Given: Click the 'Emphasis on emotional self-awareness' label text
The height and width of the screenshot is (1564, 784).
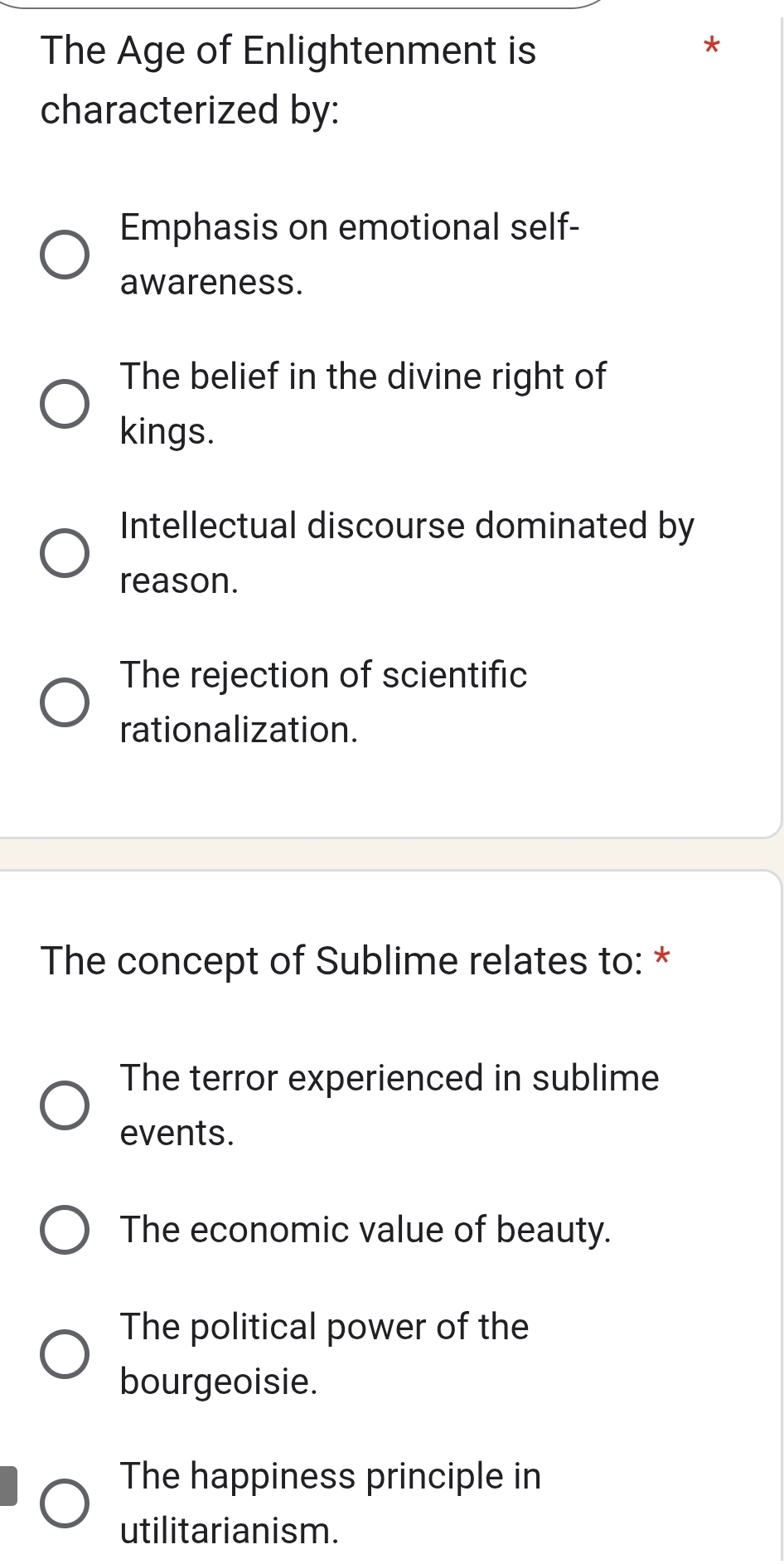Looking at the screenshot, I should [350, 255].
